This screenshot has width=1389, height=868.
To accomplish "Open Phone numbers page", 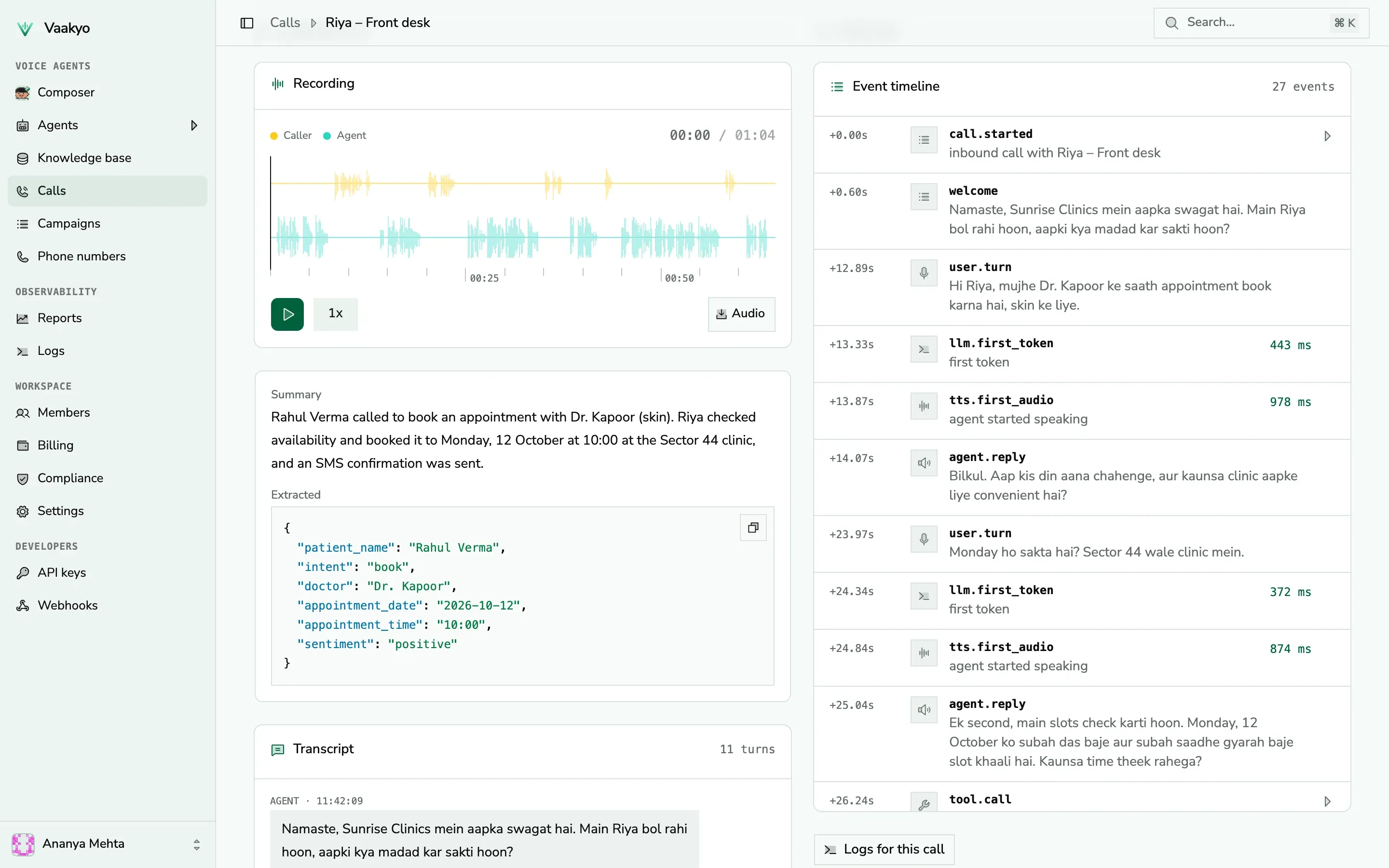I will coord(108,256).
